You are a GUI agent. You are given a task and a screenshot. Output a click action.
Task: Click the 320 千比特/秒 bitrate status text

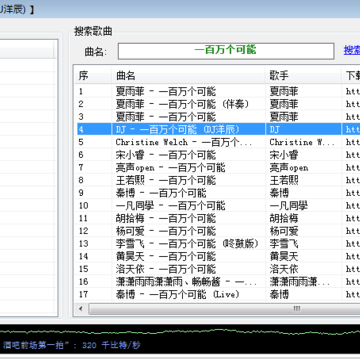tap(111, 345)
